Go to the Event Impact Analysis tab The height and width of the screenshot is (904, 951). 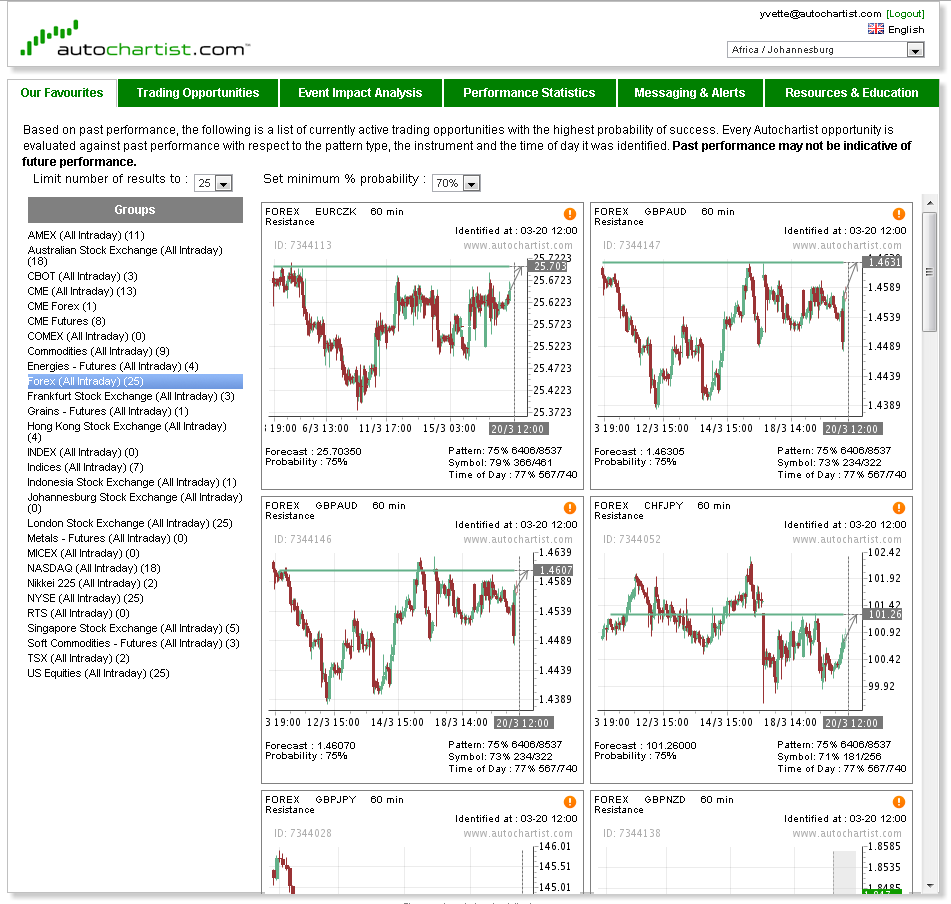click(x=360, y=93)
